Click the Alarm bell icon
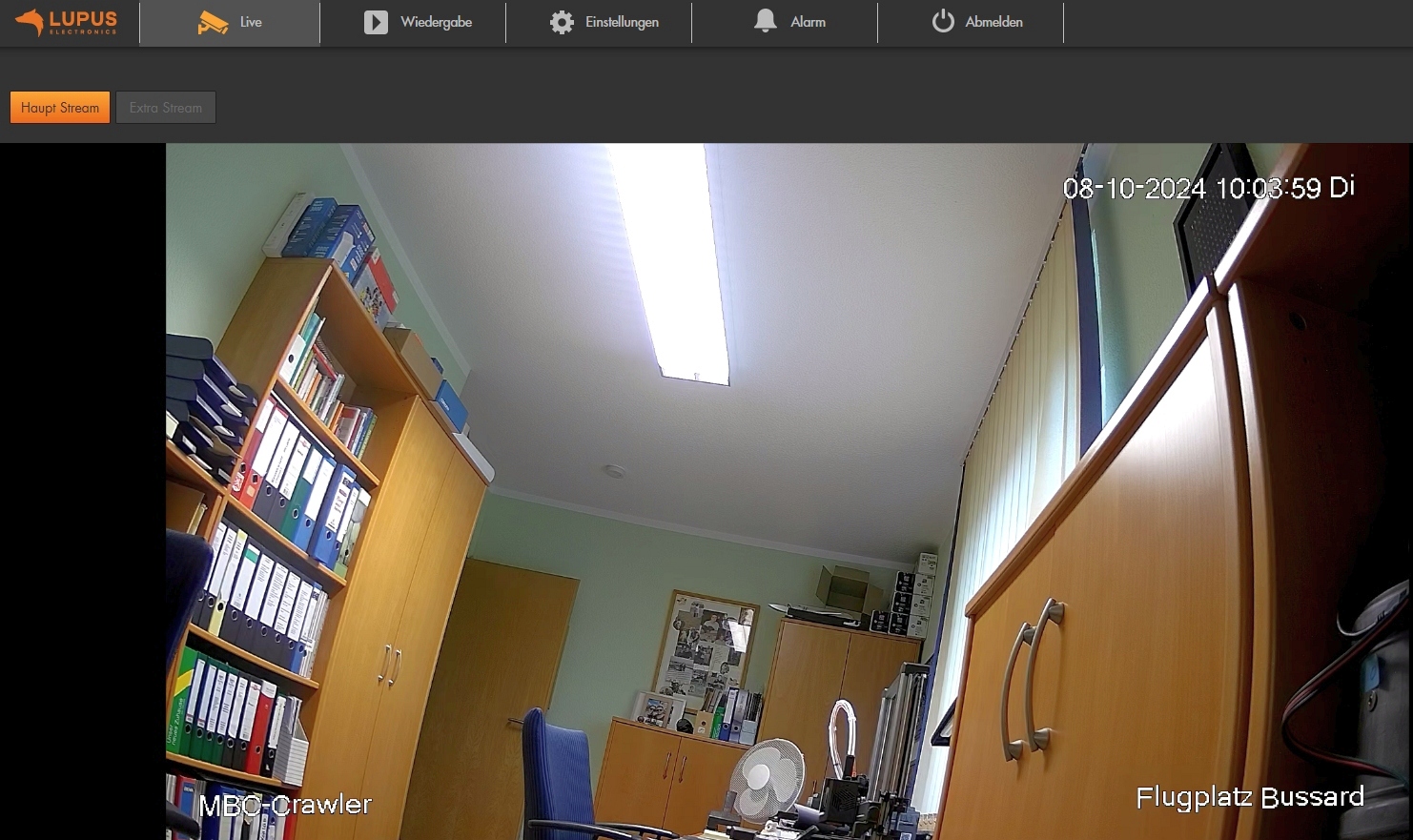Image resolution: width=1413 pixels, height=840 pixels. click(x=766, y=21)
